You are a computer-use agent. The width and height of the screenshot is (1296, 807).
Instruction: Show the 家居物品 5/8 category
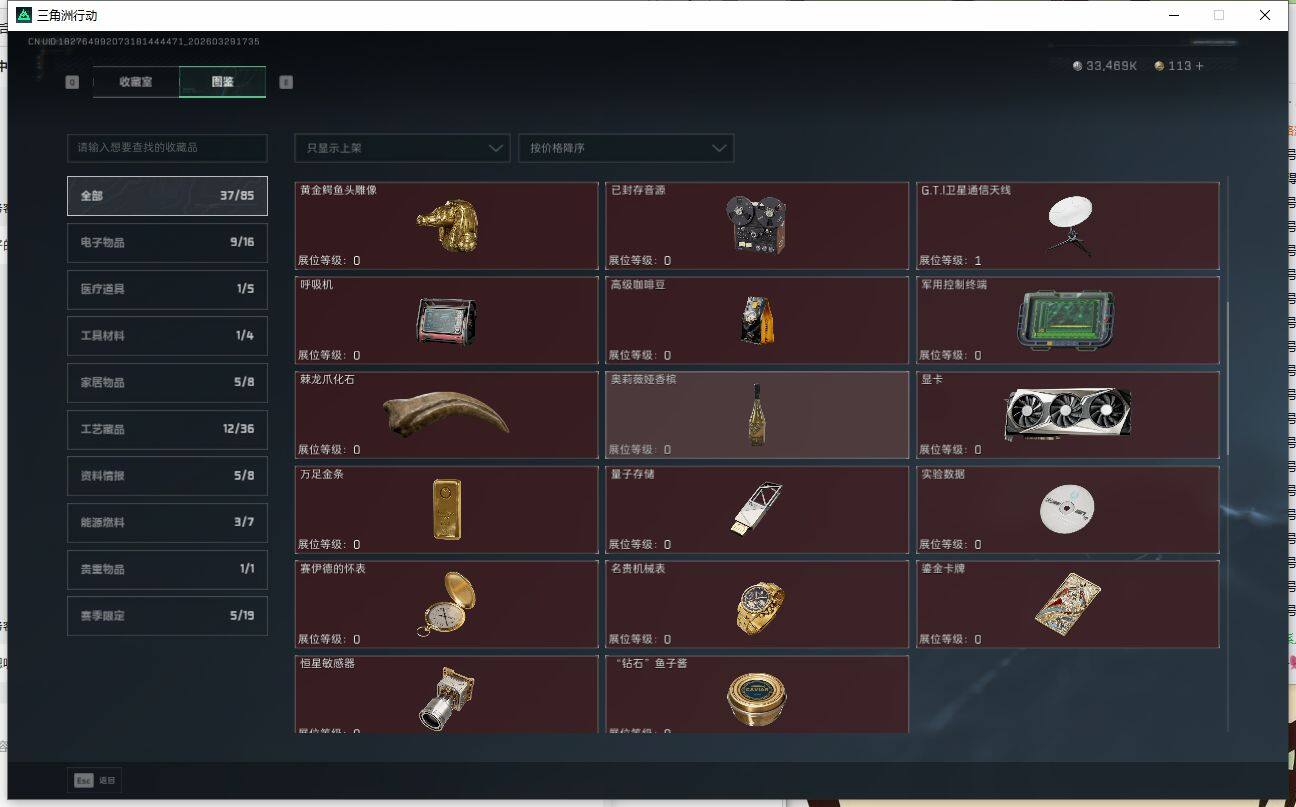167,382
